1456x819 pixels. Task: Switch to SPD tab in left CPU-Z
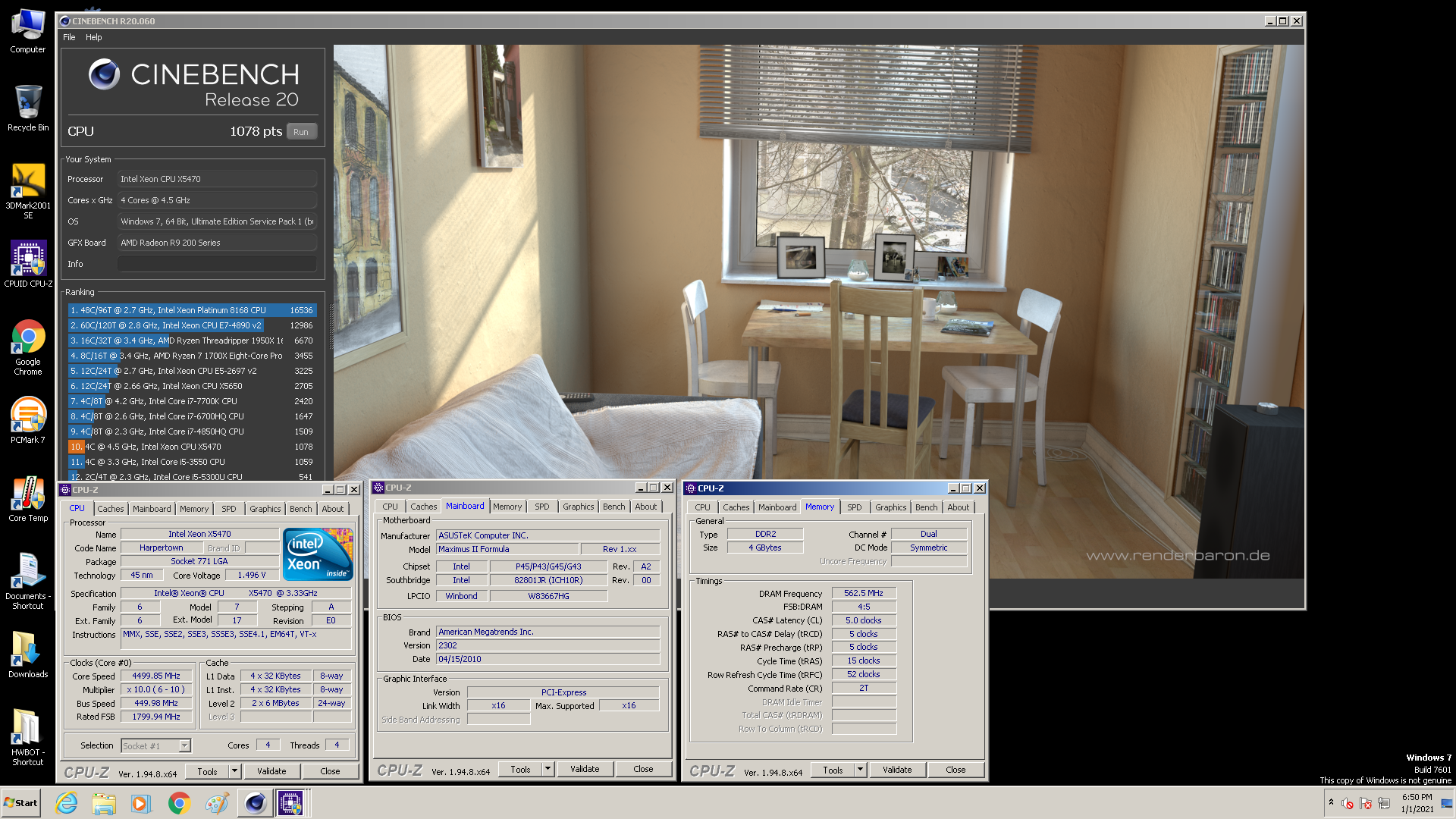pos(229,509)
